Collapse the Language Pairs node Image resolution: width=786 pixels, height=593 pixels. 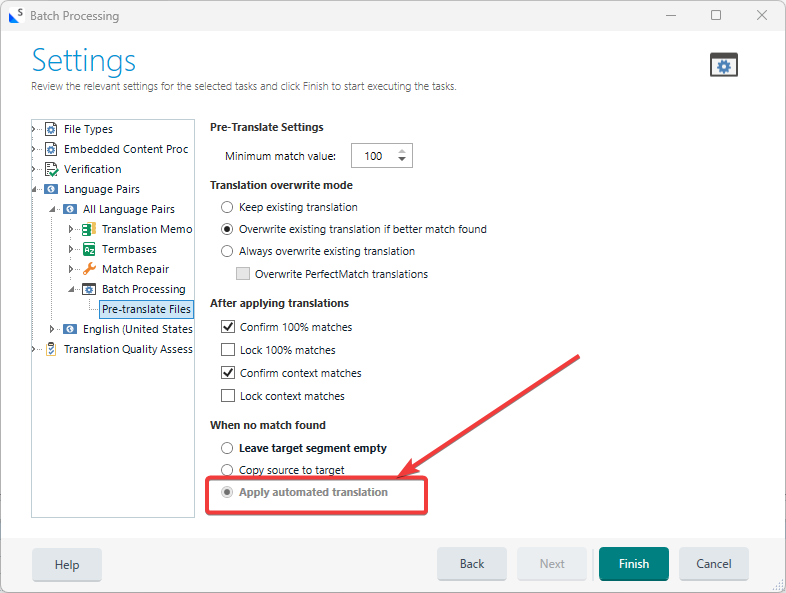[34, 189]
